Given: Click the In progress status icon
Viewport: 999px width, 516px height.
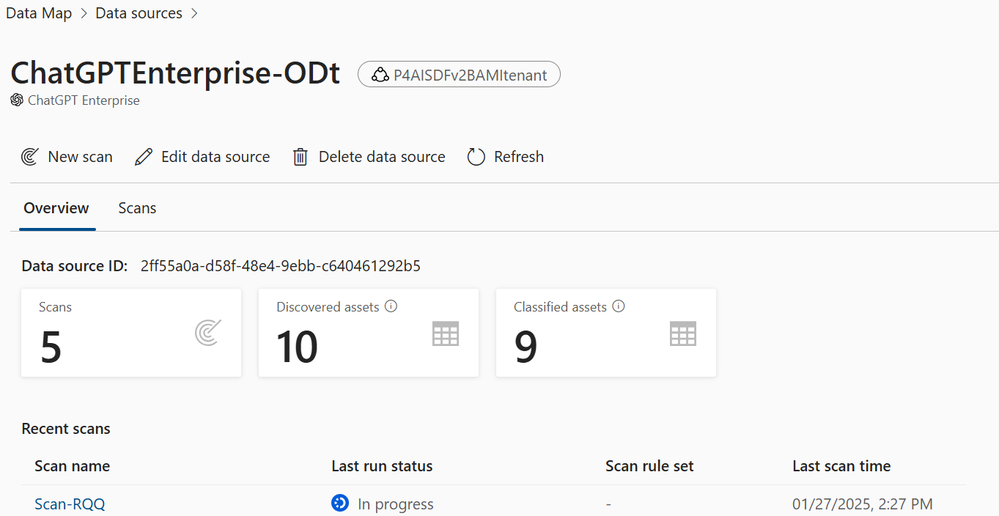Looking at the screenshot, I should [340, 503].
